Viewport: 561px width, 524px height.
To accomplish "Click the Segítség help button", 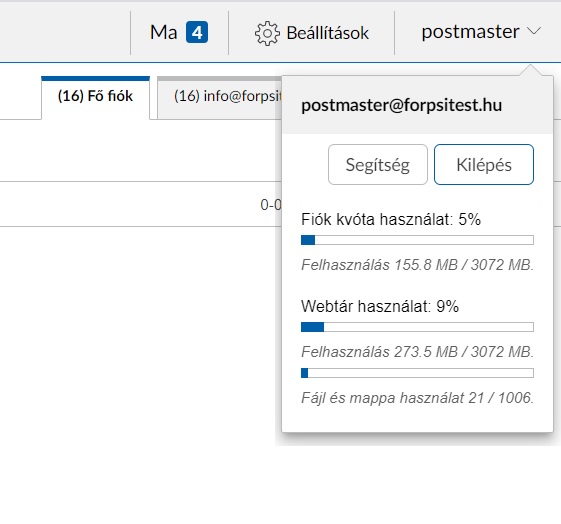I will click(378, 165).
